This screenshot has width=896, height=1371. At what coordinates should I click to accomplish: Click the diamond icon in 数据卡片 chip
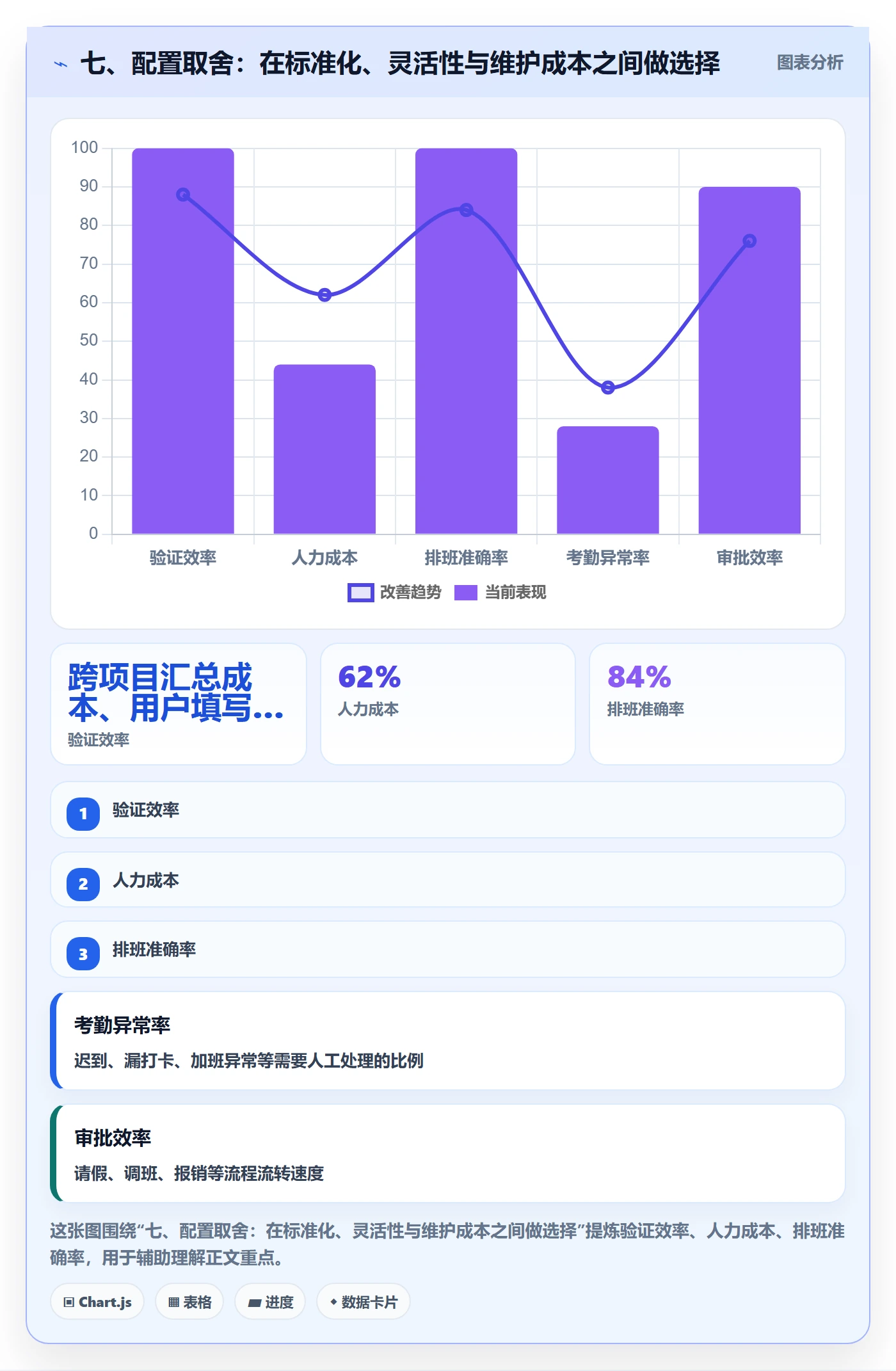(x=333, y=1302)
